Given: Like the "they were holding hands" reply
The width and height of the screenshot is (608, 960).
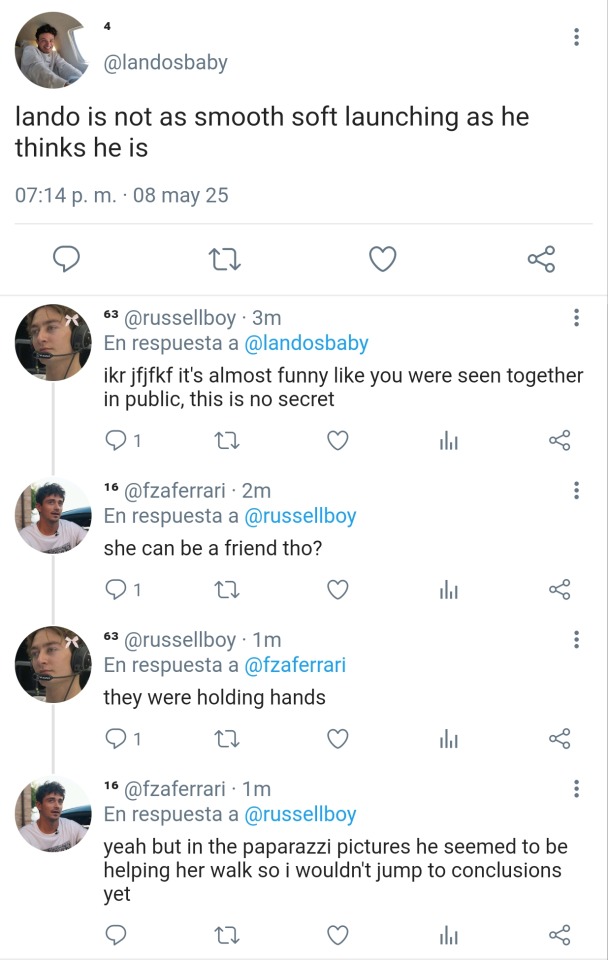Looking at the screenshot, I should coord(338,739).
